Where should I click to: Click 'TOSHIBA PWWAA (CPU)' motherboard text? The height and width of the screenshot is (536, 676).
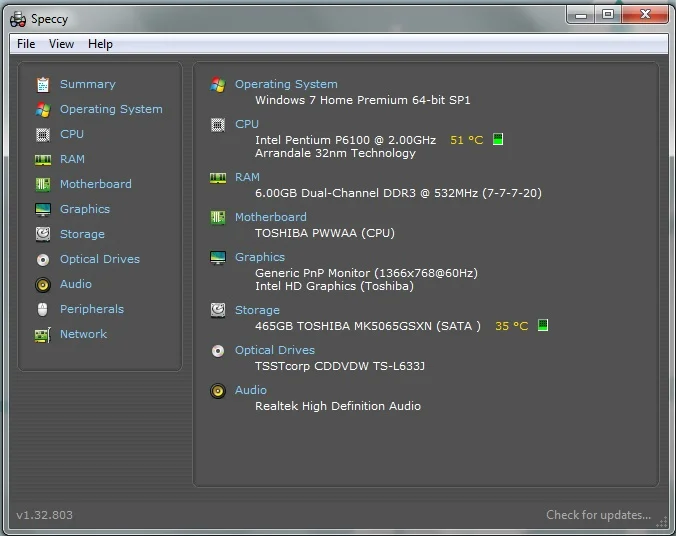click(325, 233)
